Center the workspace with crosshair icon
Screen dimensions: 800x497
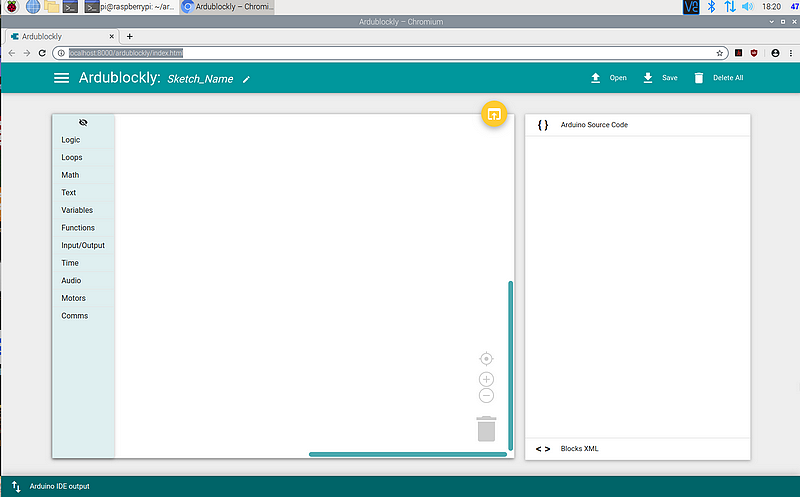(486, 359)
